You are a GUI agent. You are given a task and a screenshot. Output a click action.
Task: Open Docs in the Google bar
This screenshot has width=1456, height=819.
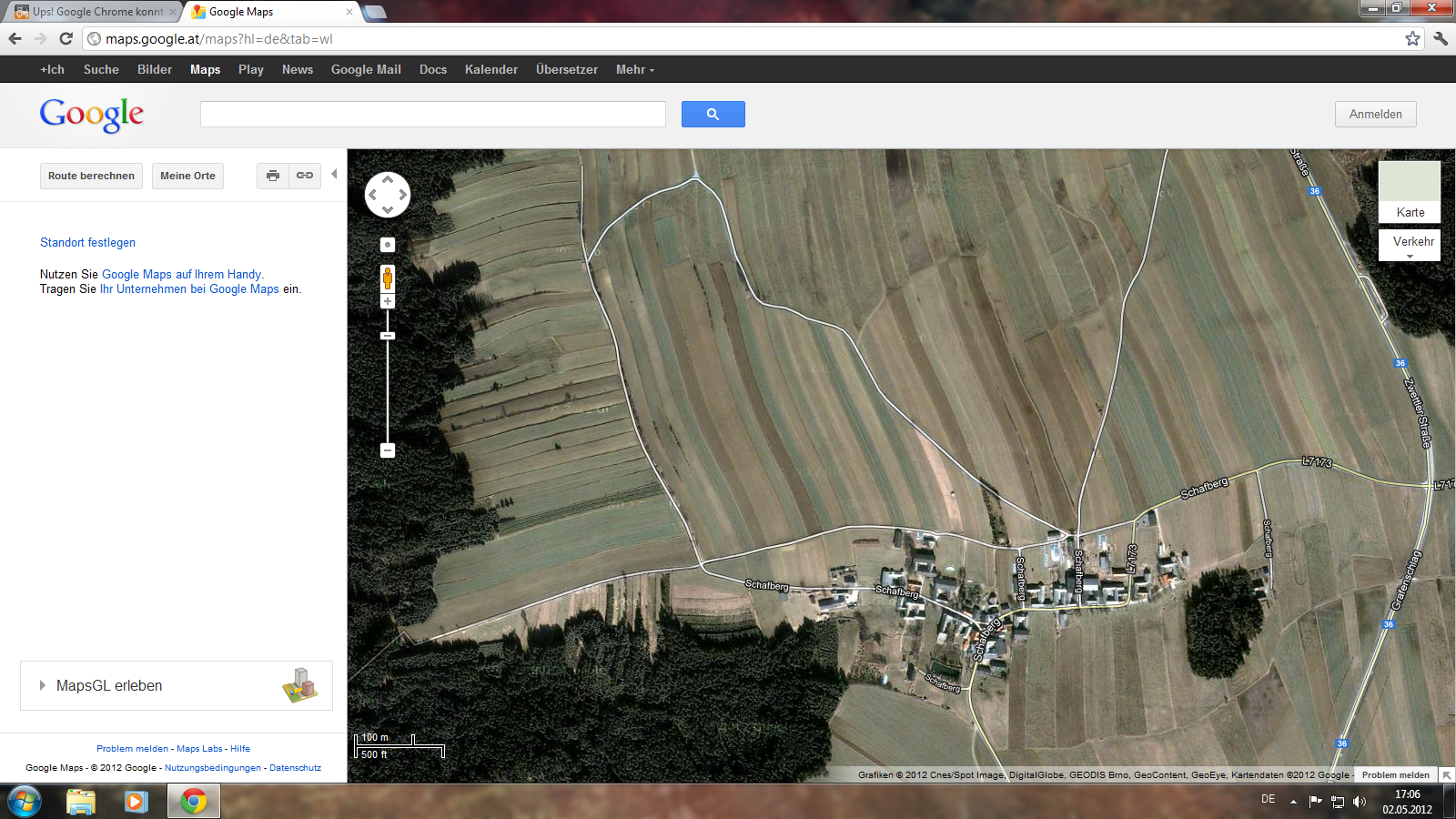[433, 69]
